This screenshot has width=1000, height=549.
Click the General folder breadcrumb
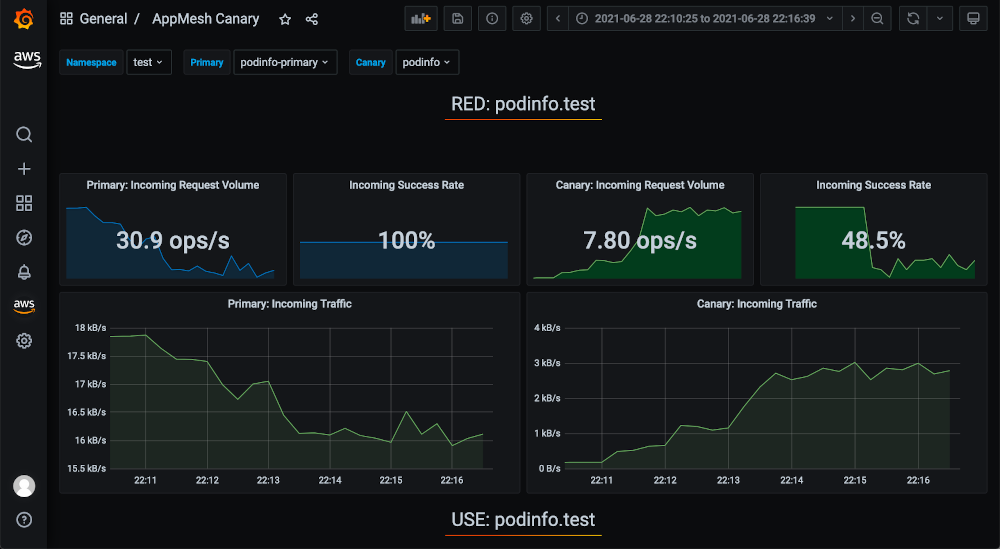pyautogui.click(x=103, y=18)
